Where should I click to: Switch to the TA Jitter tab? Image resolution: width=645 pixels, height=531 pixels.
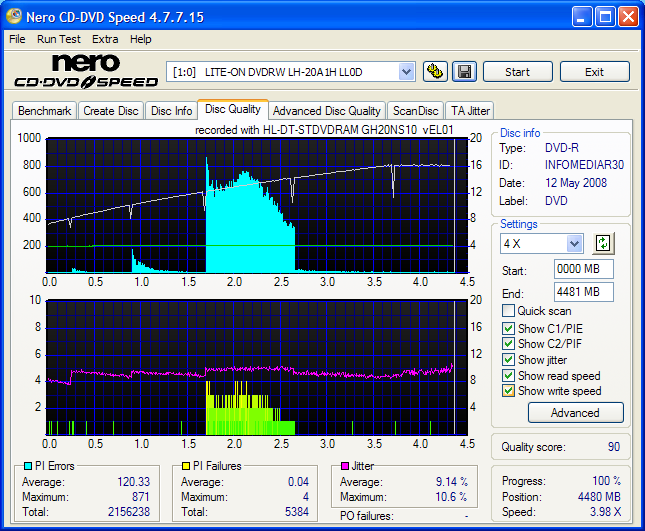pos(470,111)
